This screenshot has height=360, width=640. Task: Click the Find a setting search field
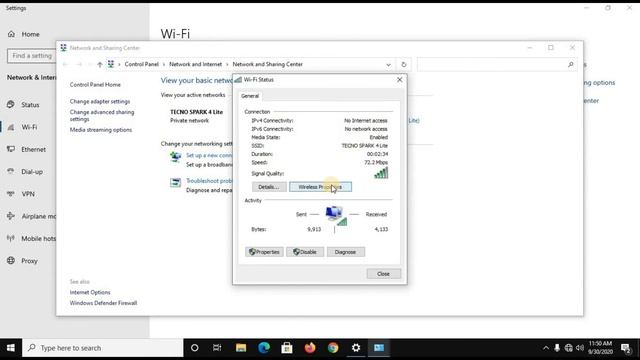(32, 56)
